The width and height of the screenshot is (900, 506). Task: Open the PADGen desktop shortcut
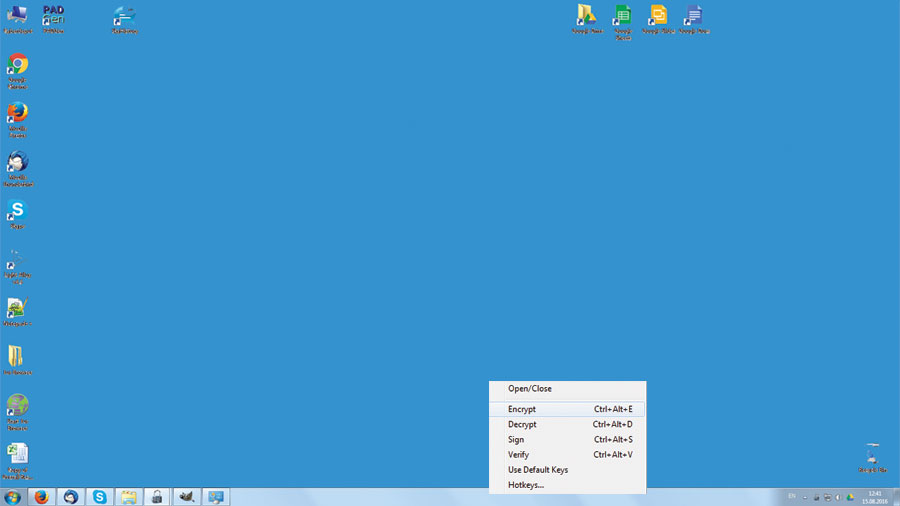click(x=53, y=19)
